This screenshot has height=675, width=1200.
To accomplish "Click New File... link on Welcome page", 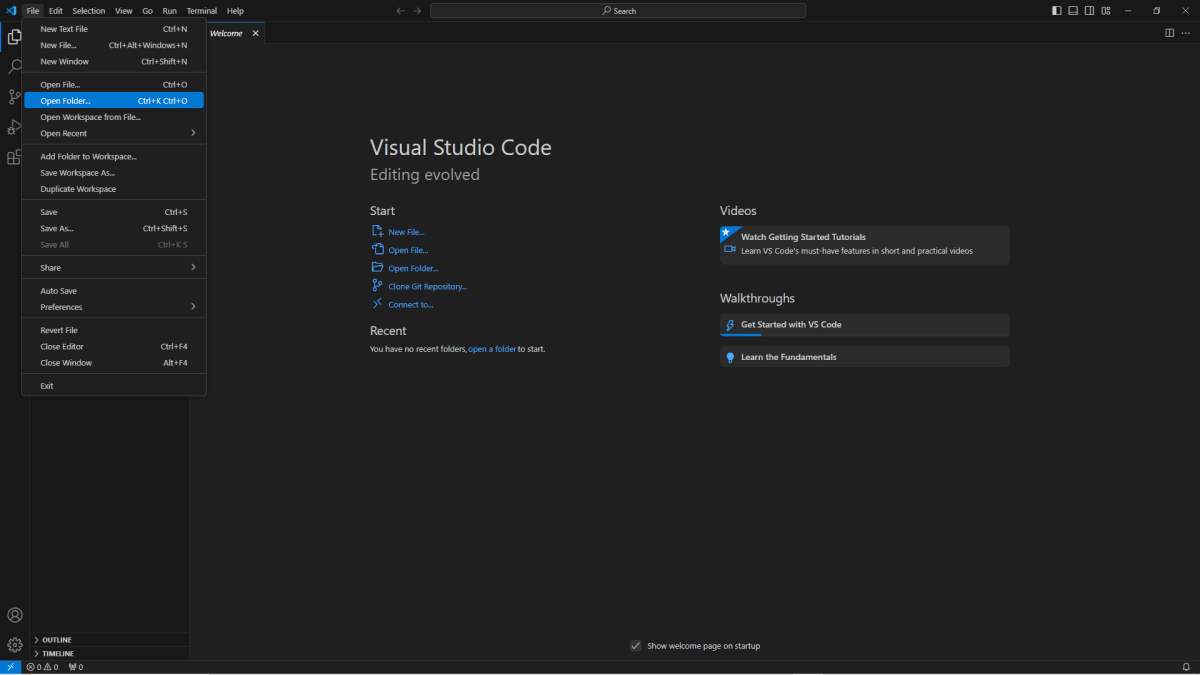I will tap(406, 232).
